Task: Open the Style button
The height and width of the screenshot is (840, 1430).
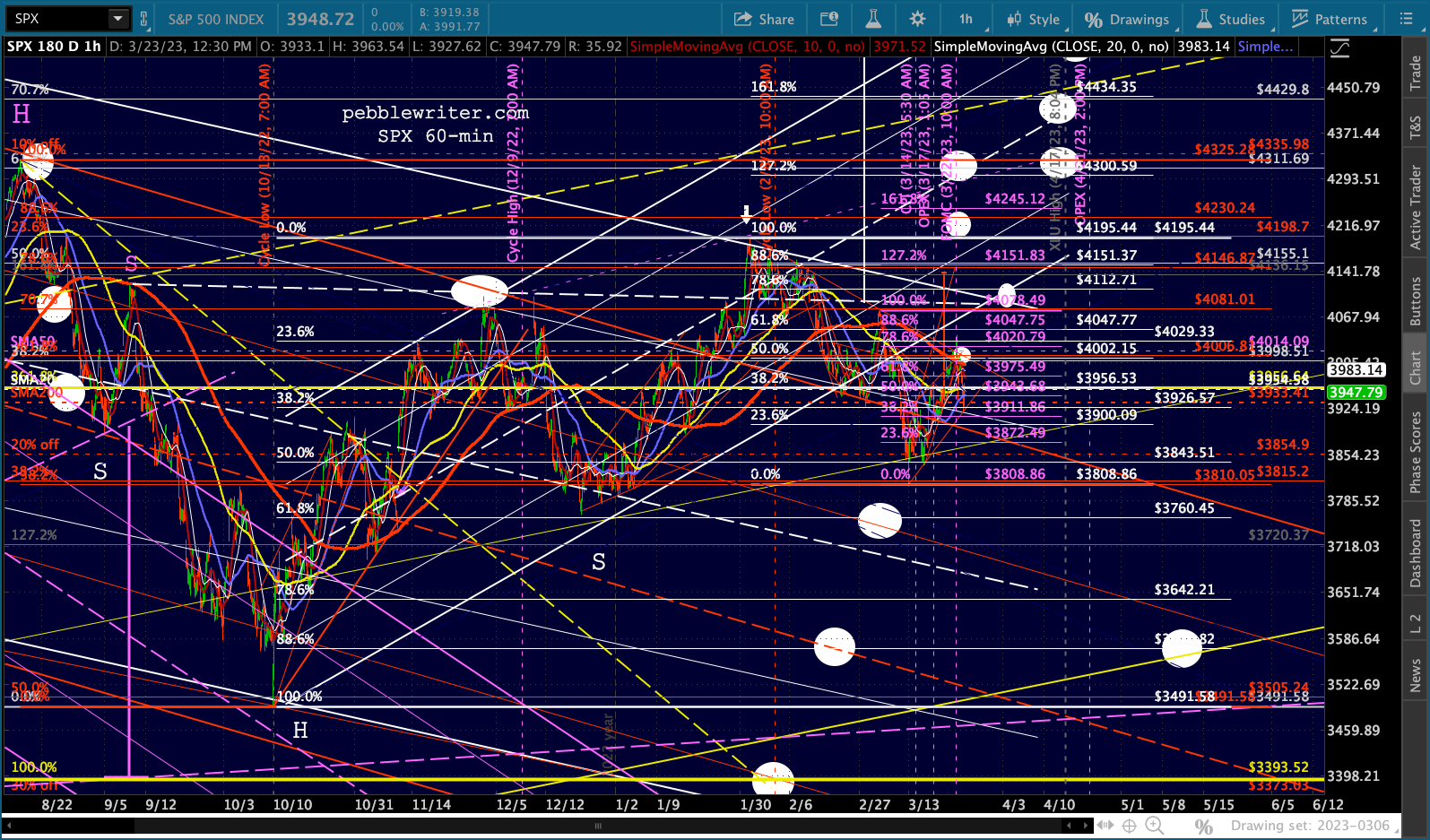Action: coord(1034,19)
